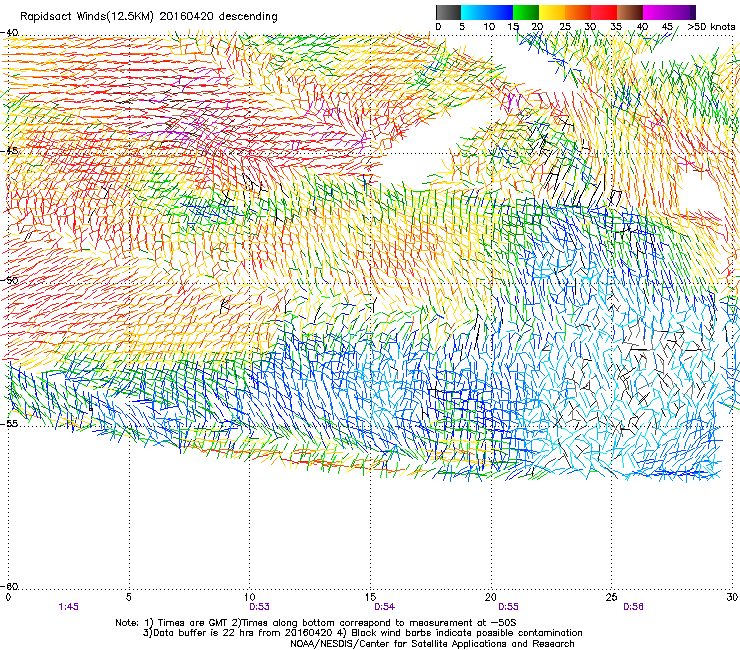Click longitude axis label '10' at bottom
This screenshot has height=650, width=740.
tap(250, 597)
